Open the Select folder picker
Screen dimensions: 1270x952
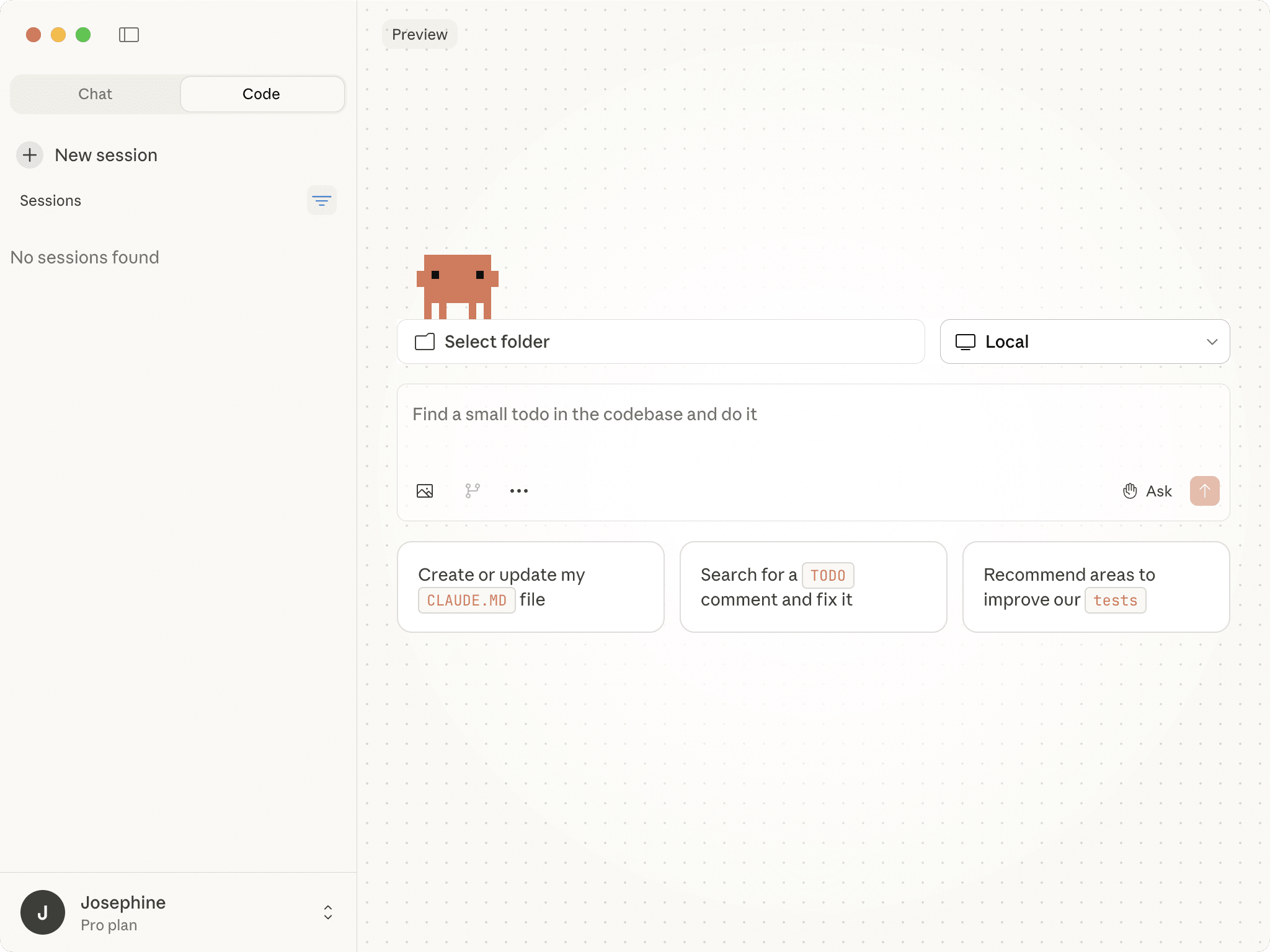point(660,342)
